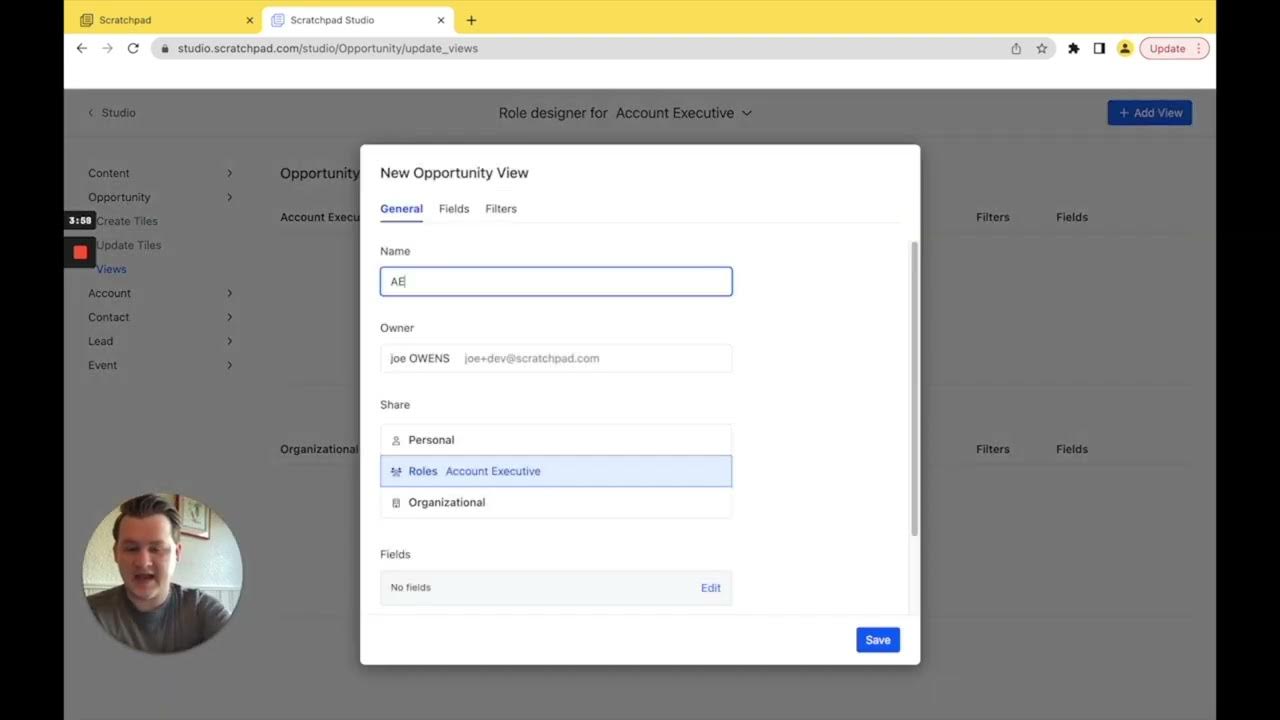
Task: Open the Account Executive role dropdown
Action: tap(684, 113)
